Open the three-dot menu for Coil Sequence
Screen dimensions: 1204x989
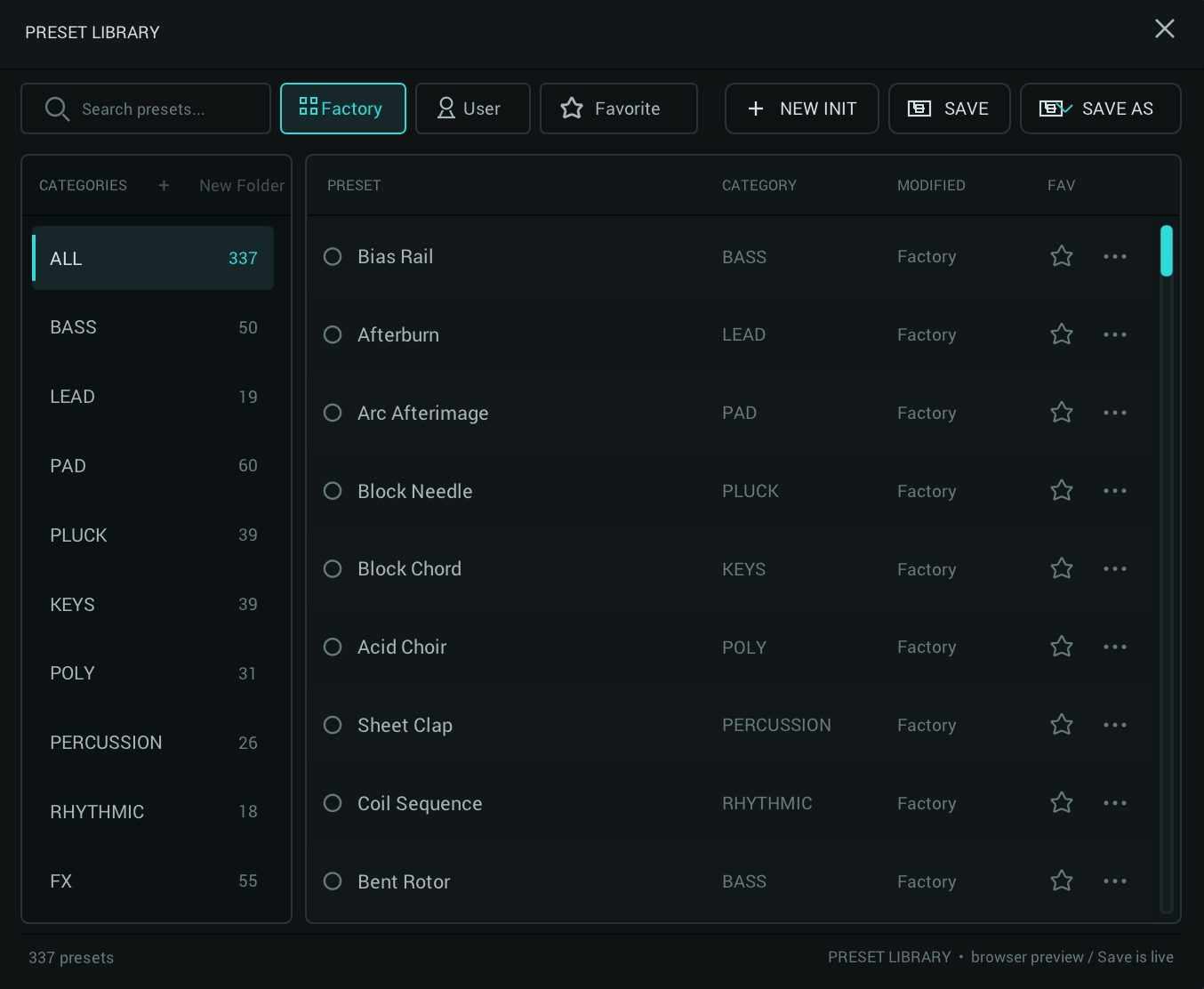[x=1115, y=803]
